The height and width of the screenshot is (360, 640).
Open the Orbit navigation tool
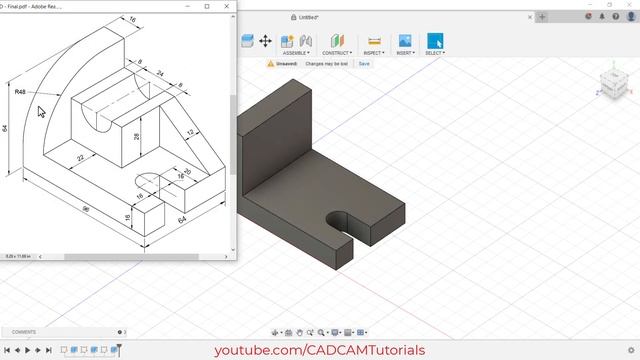(x=276, y=333)
